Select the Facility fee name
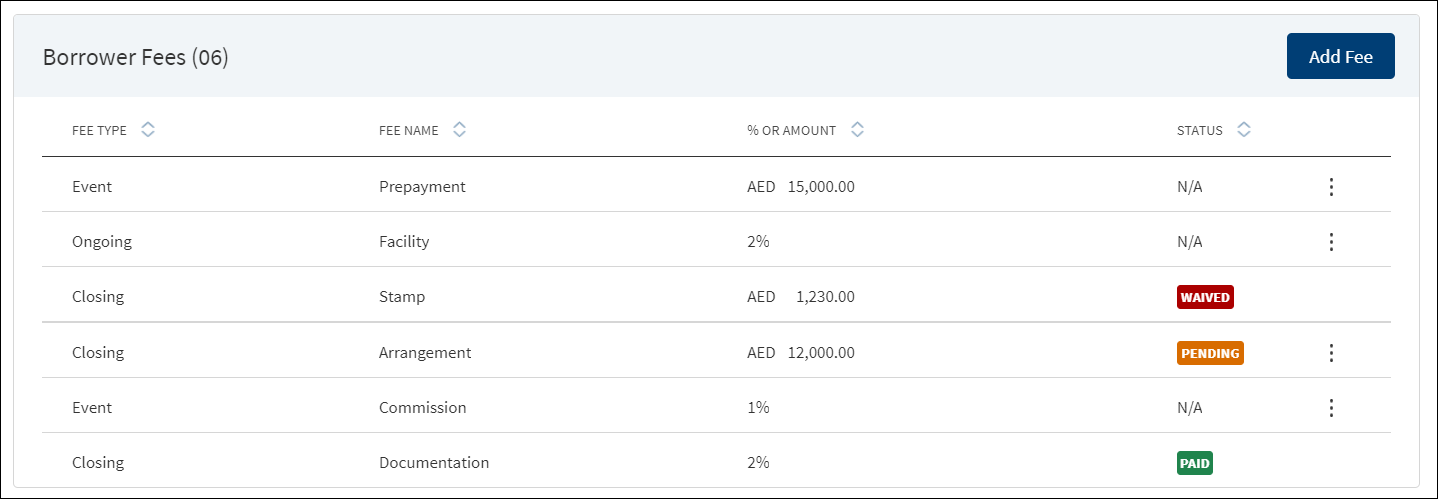This screenshot has height=499, width=1438. 404,242
